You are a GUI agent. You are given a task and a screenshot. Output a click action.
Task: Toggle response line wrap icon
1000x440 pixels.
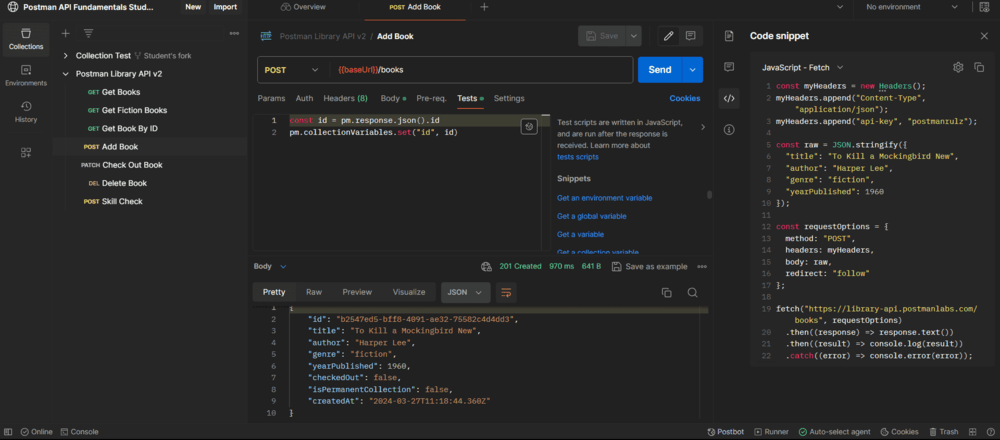tap(506, 293)
